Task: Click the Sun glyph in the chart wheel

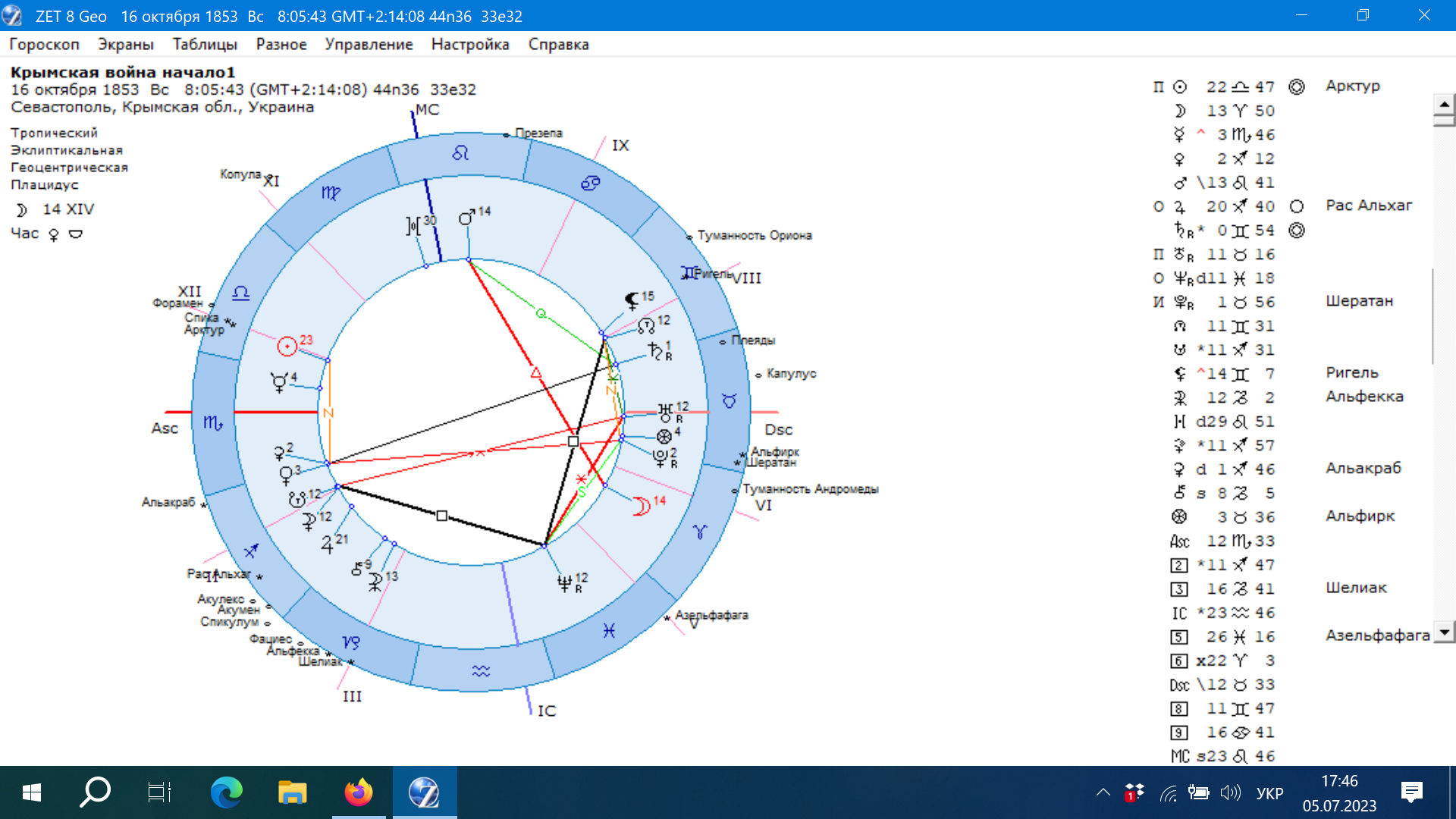Action: pos(287,347)
